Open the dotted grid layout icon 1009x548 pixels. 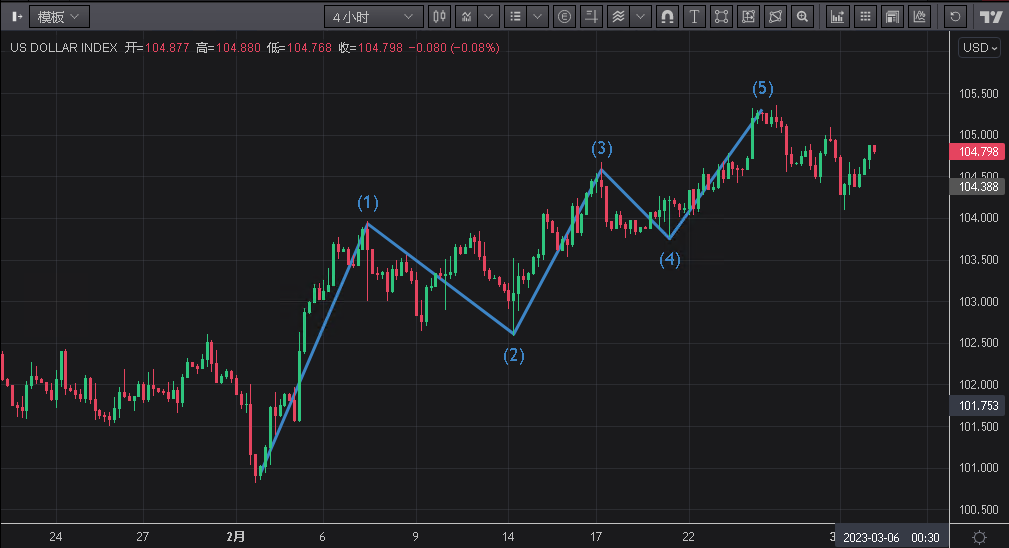(x=866, y=17)
